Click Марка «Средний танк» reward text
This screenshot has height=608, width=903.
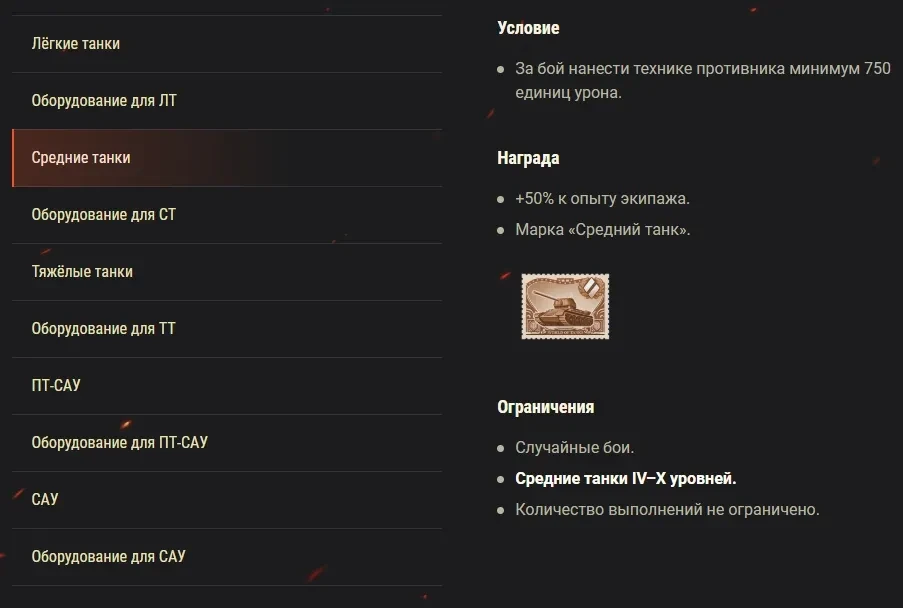(603, 230)
